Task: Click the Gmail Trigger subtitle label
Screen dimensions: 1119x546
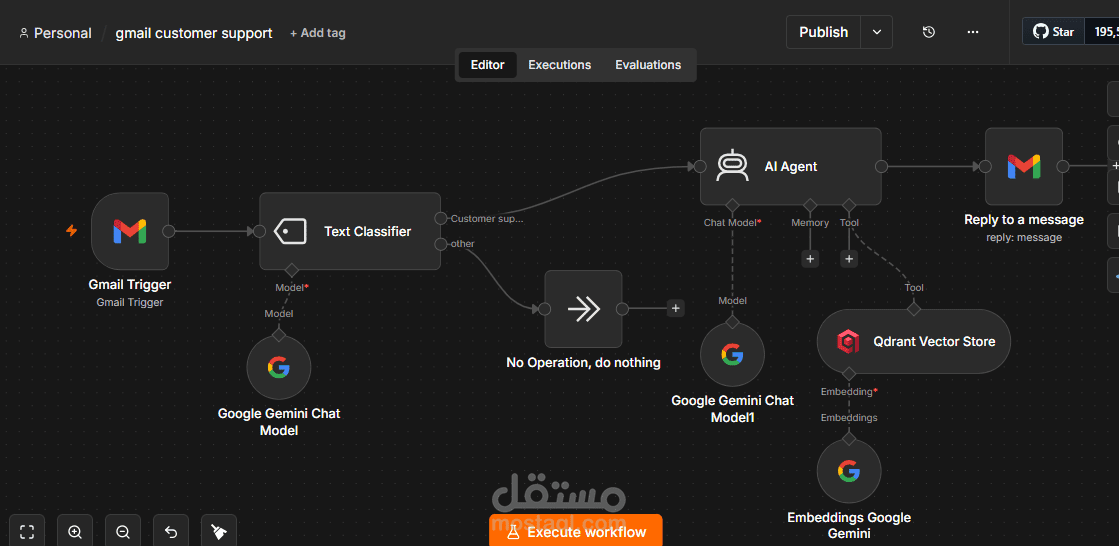Action: [130, 303]
